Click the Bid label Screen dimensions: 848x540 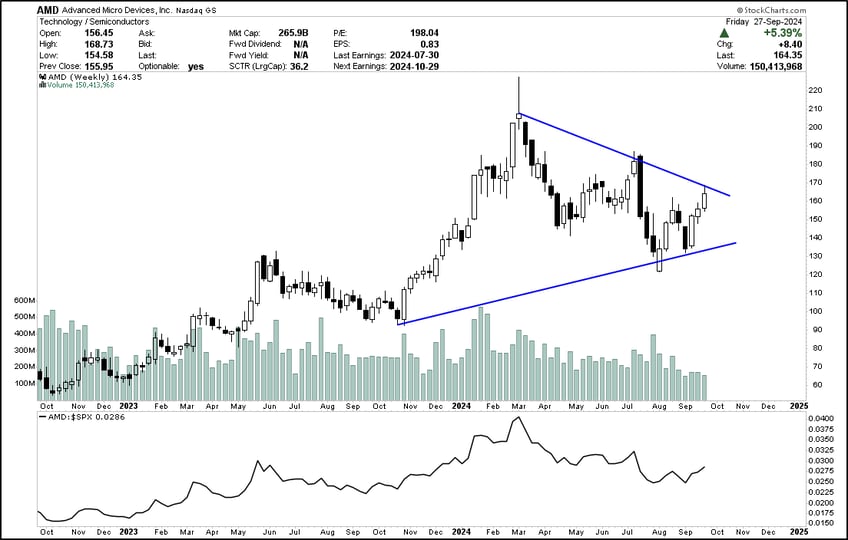pos(145,44)
